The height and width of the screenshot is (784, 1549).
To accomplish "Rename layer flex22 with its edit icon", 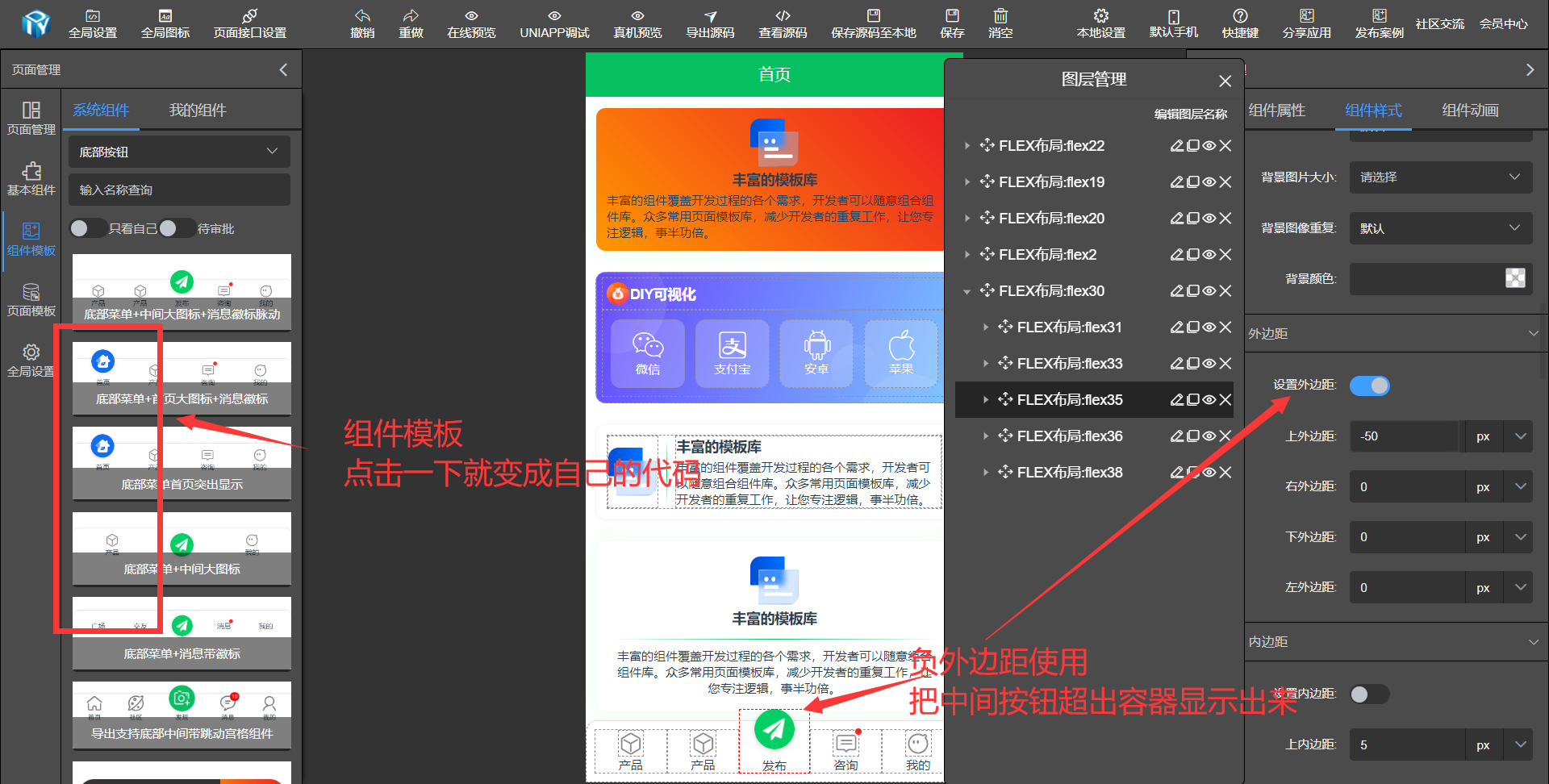I will click(x=1177, y=145).
